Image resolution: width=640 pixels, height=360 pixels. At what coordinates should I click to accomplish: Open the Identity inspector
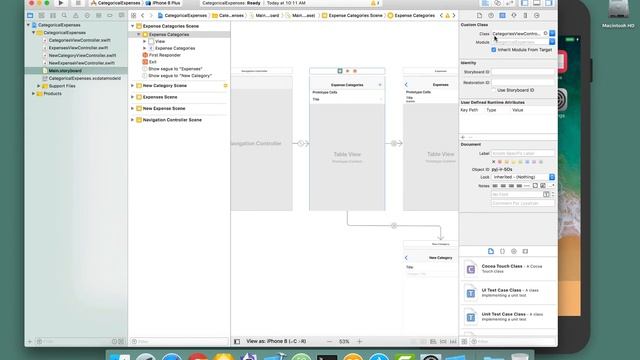502,16
